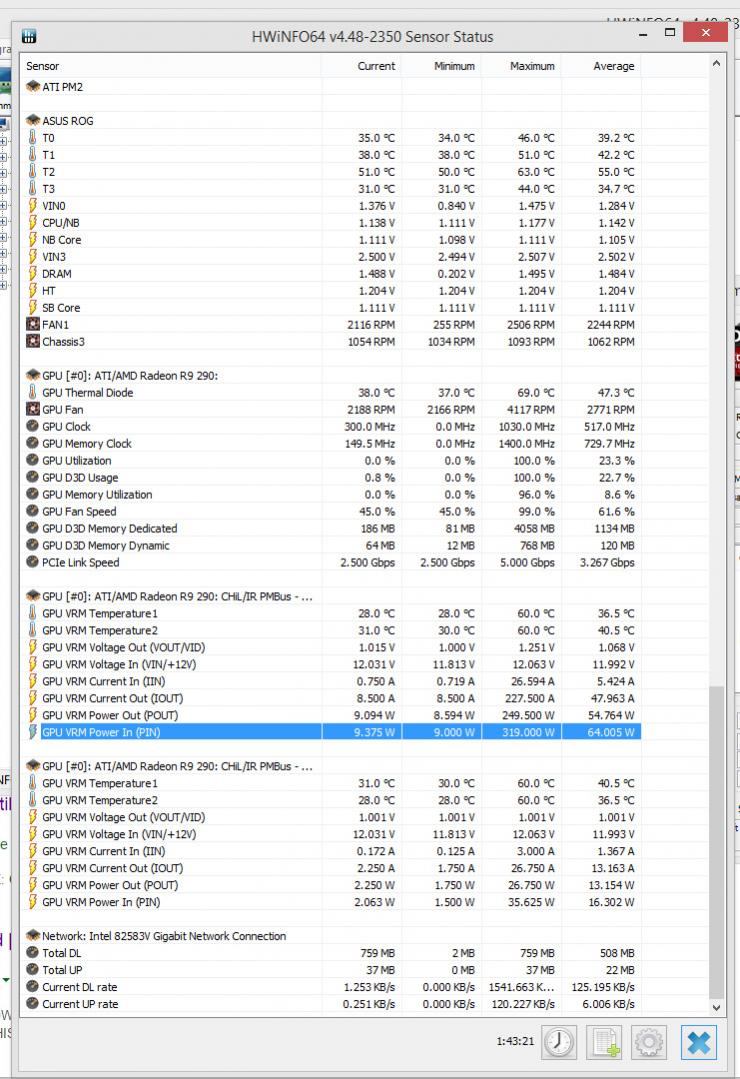Click the DRAM voltage bolt icon
The width and height of the screenshot is (740, 1079).
tap(32, 273)
